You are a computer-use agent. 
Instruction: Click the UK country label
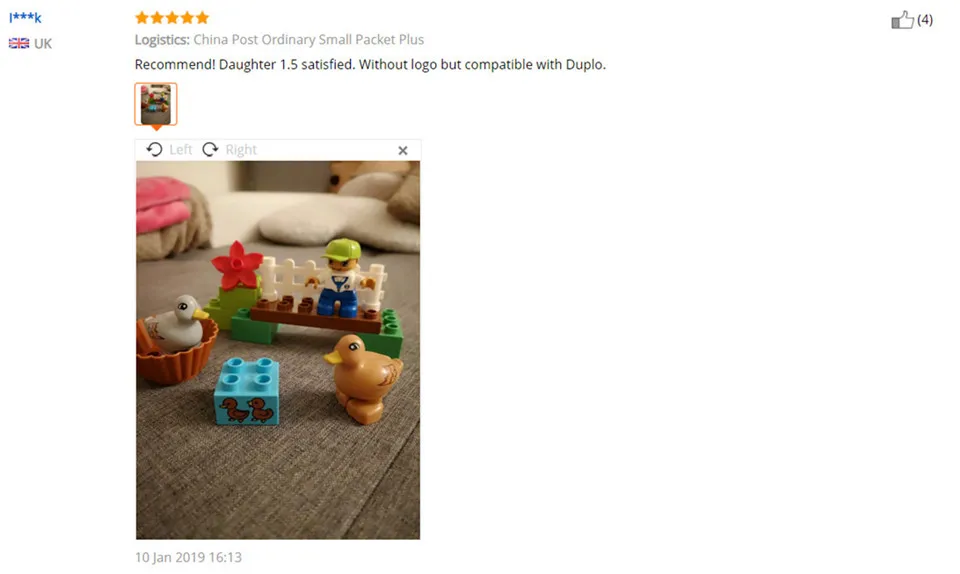pyautogui.click(x=43, y=43)
